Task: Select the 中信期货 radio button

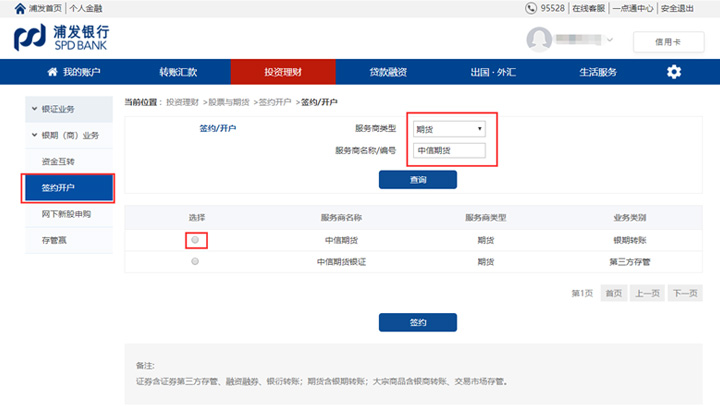Action: pyautogui.click(x=195, y=240)
